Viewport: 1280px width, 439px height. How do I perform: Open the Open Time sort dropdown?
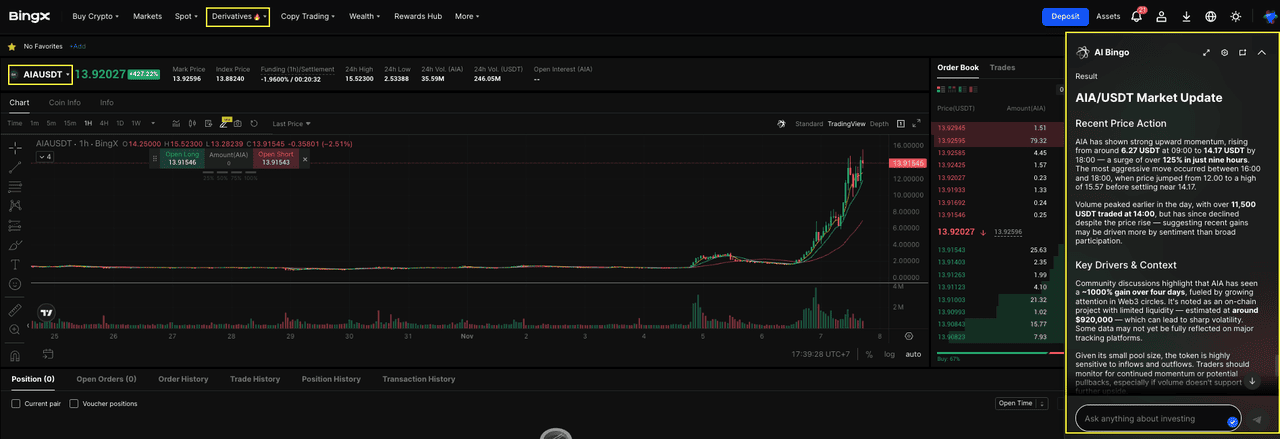1019,403
